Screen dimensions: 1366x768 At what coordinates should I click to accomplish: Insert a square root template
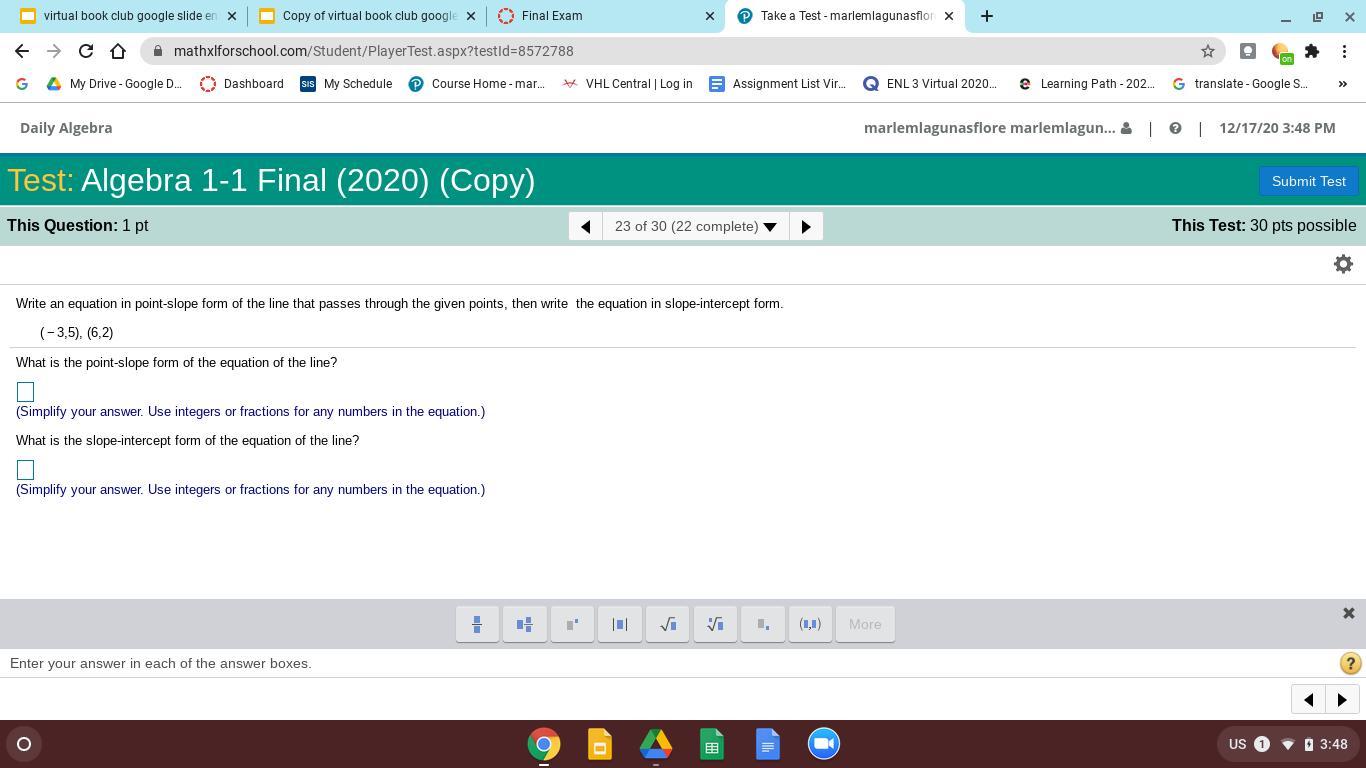(x=668, y=624)
